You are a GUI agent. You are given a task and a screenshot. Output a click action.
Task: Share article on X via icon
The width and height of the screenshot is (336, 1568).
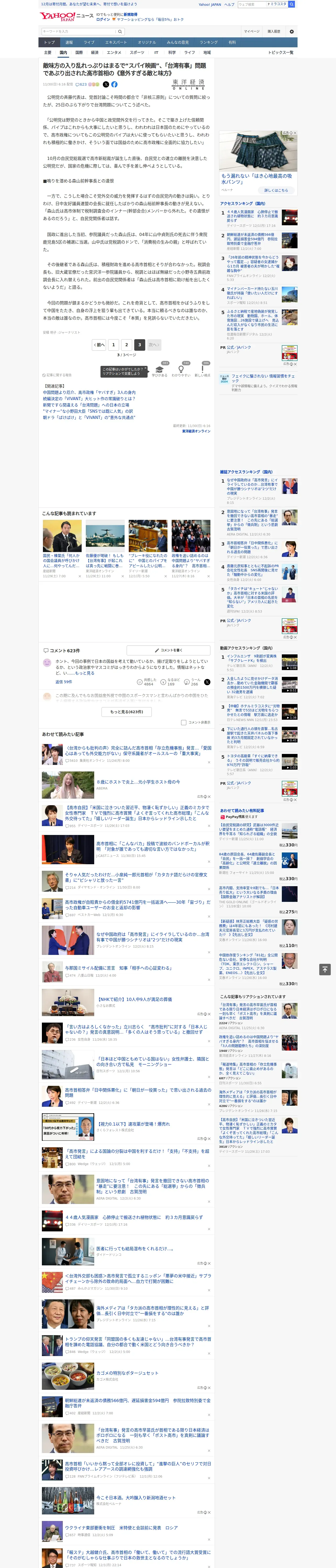106,85
